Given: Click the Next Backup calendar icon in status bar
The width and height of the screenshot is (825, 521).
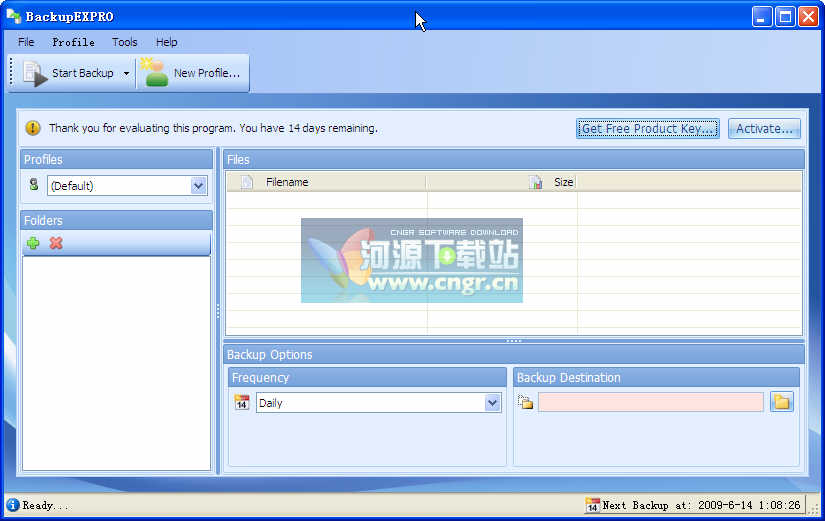Looking at the screenshot, I should [592, 505].
